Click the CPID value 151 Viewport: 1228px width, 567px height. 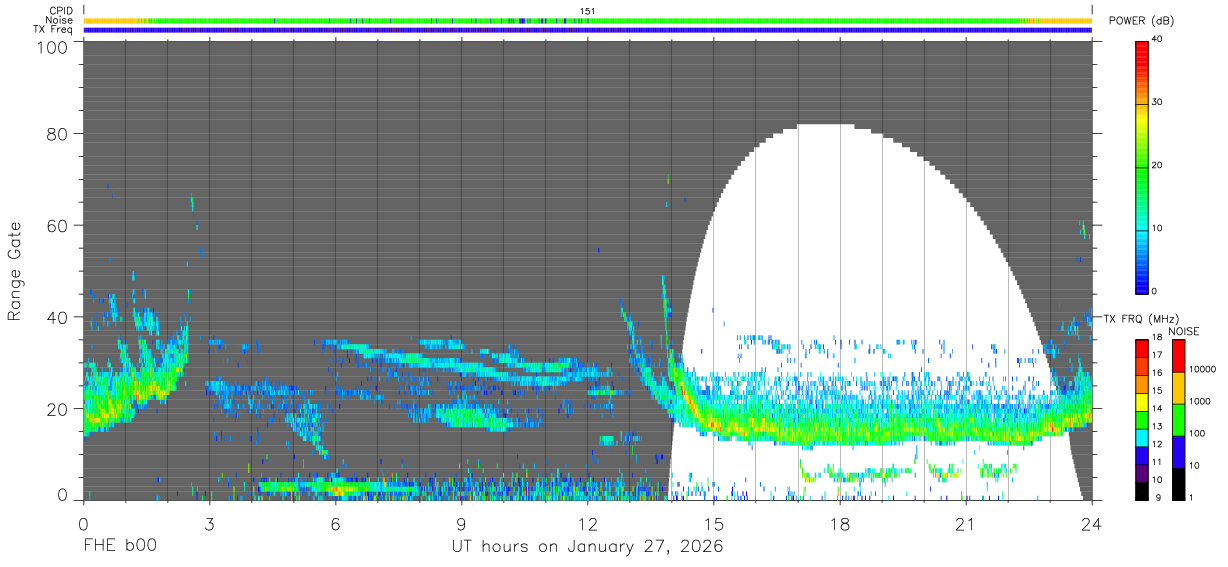coord(588,11)
